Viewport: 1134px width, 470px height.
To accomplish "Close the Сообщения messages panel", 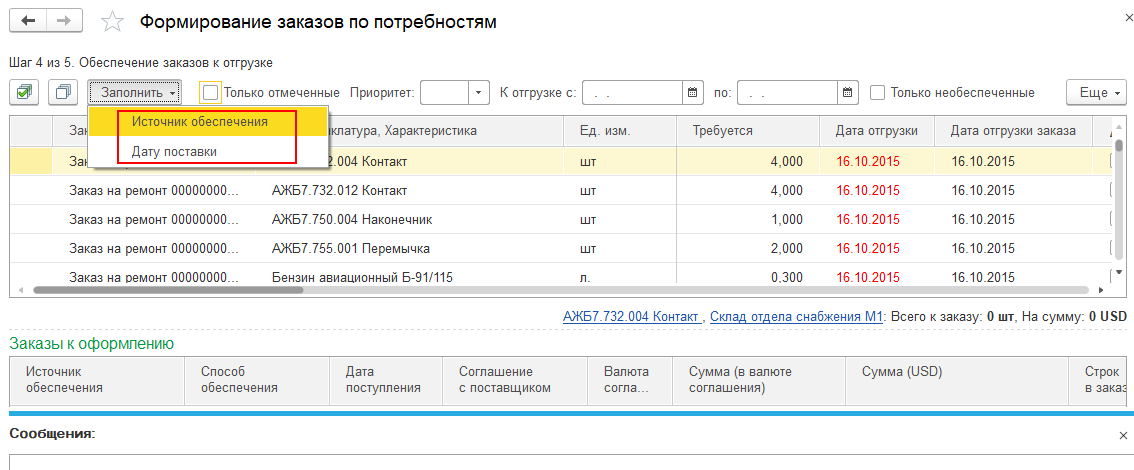I will 1122,435.
